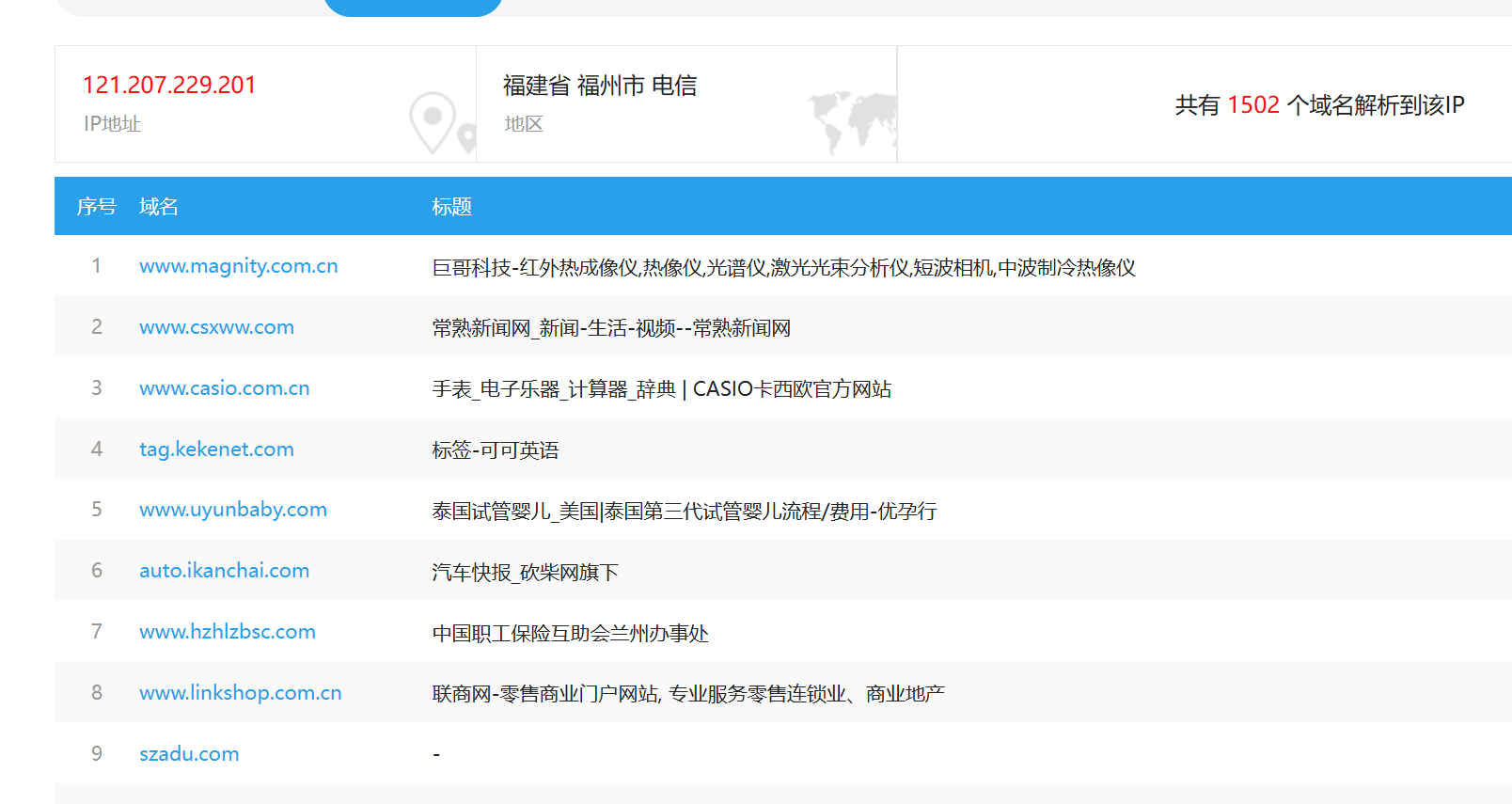This screenshot has height=804, width=1512.
Task: Select the title 常熟新闻网_新闻-生活-视频 text
Action: 611,328
